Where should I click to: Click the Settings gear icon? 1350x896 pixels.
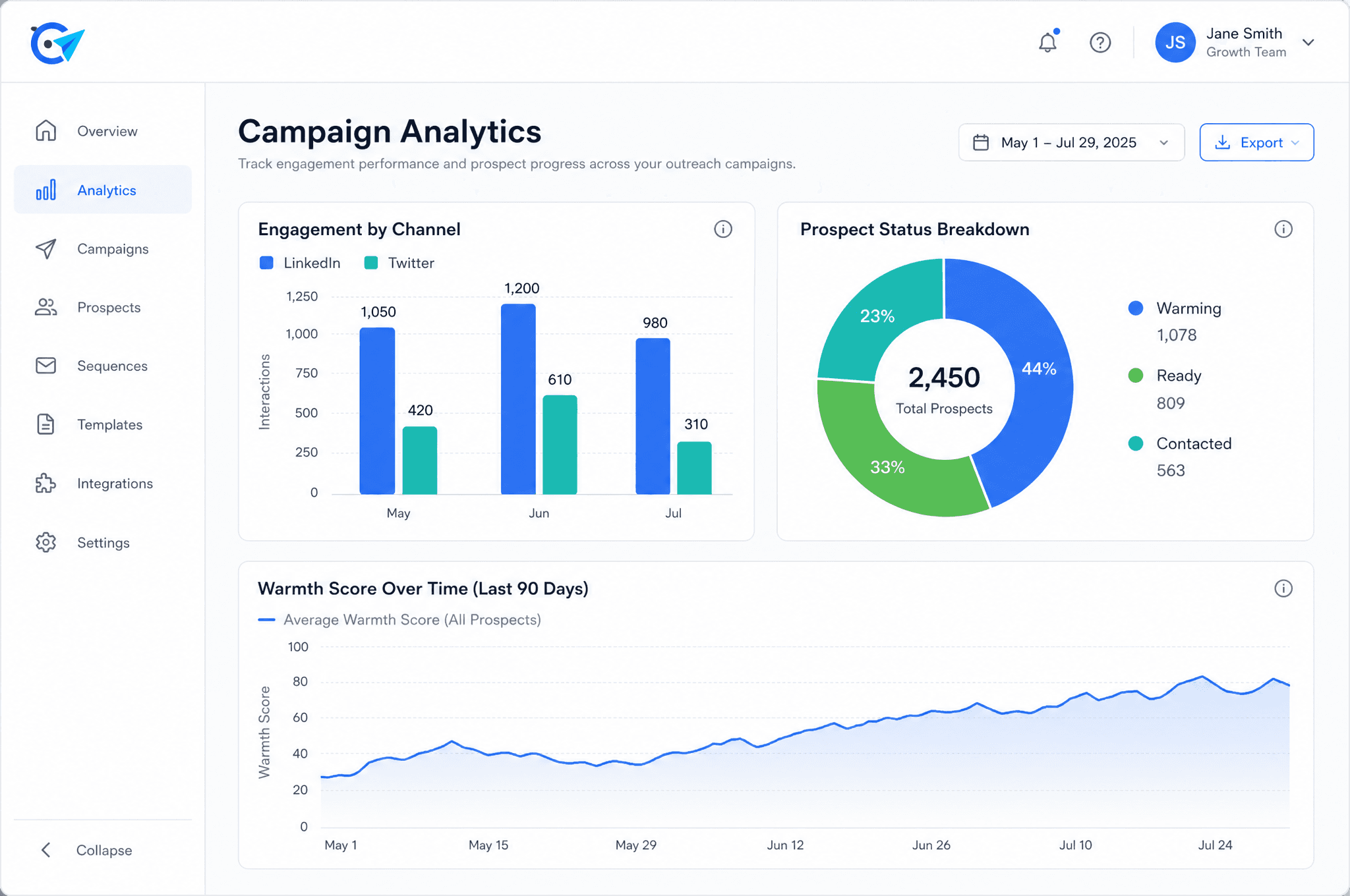pos(45,542)
